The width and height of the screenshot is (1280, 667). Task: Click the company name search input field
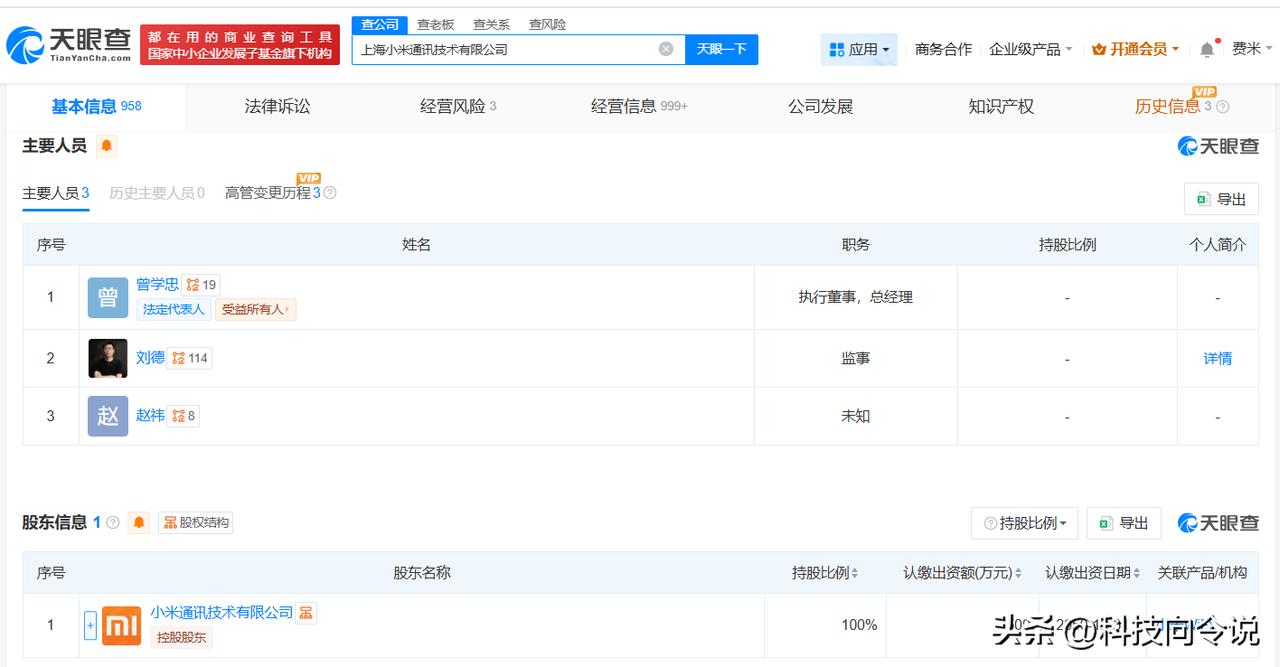[x=505, y=49]
